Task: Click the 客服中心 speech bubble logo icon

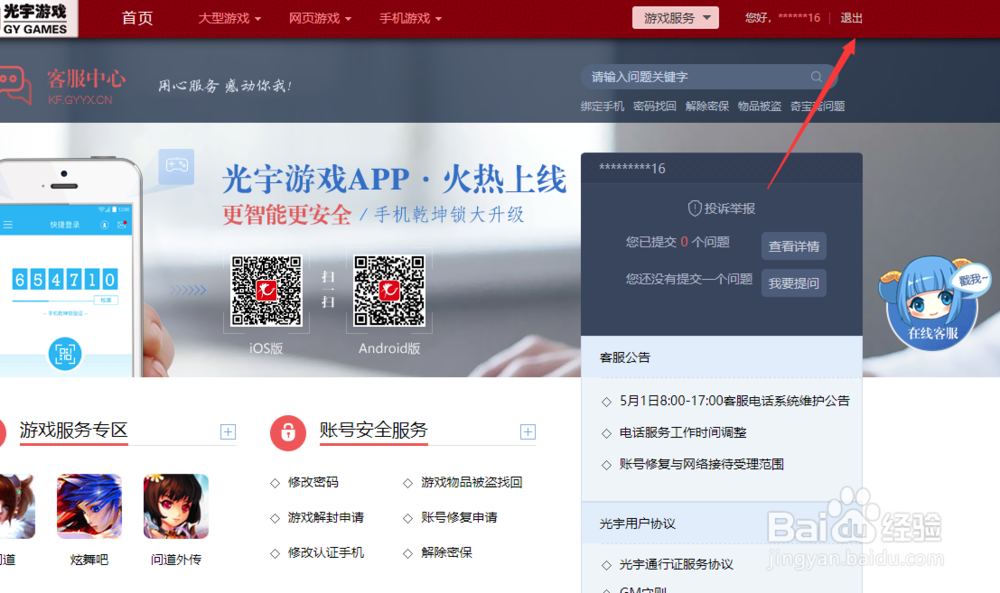Action: [15, 84]
